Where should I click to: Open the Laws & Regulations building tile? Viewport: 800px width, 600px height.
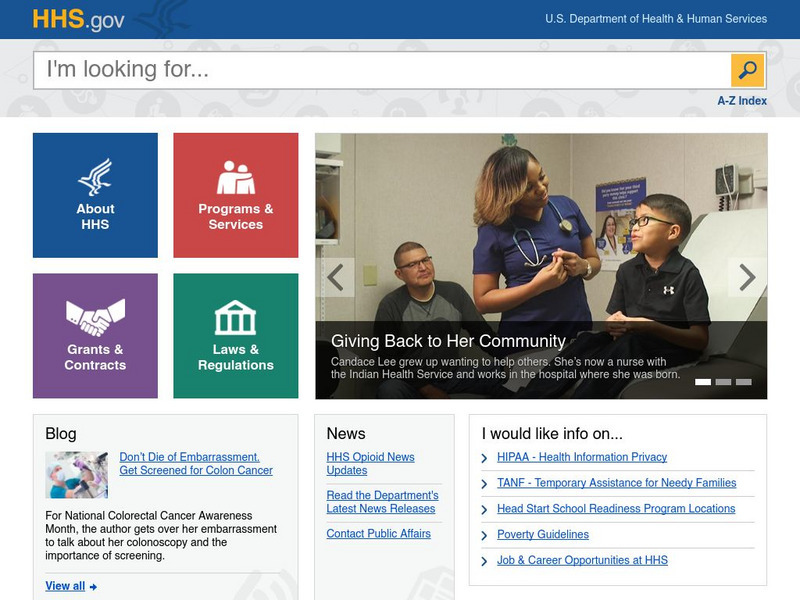coord(236,336)
